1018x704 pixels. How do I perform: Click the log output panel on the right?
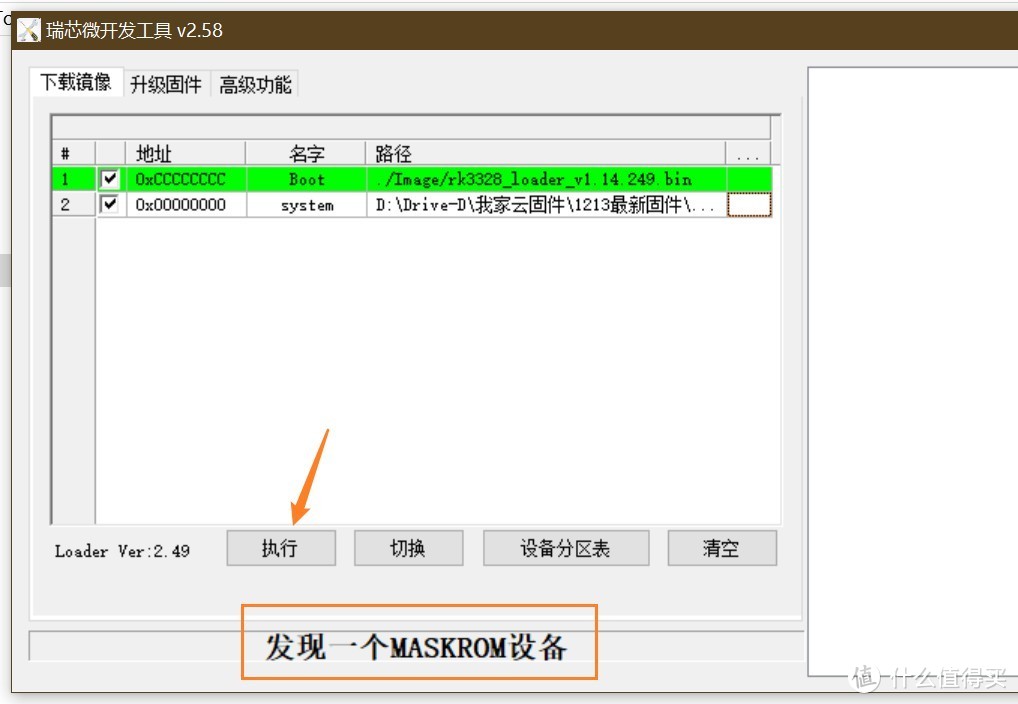click(912, 370)
